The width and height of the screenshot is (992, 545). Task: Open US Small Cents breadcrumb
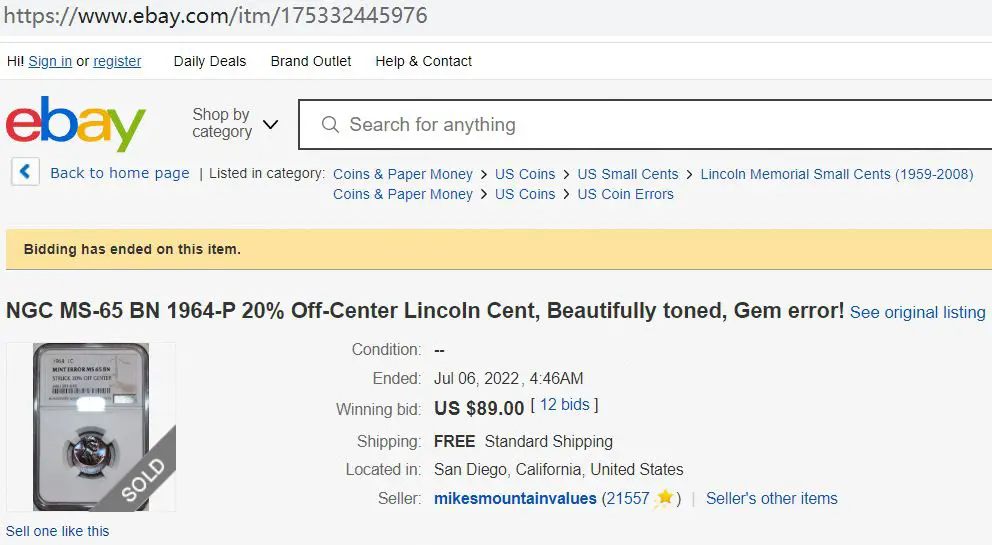[x=628, y=174]
